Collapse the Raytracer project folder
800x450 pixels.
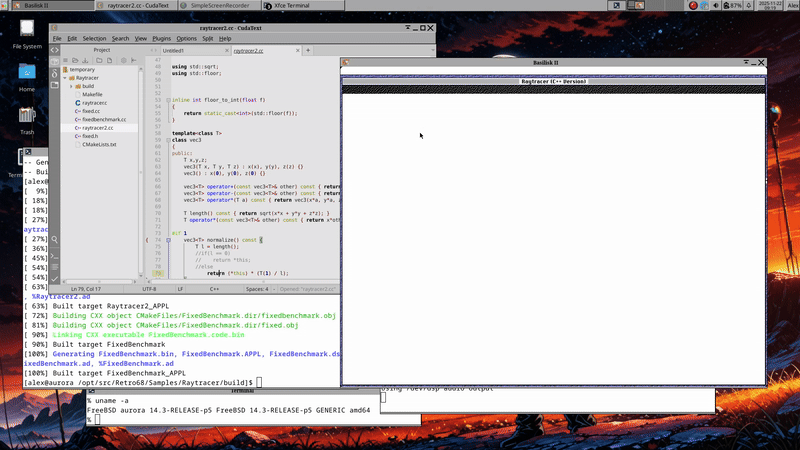(x=65, y=78)
